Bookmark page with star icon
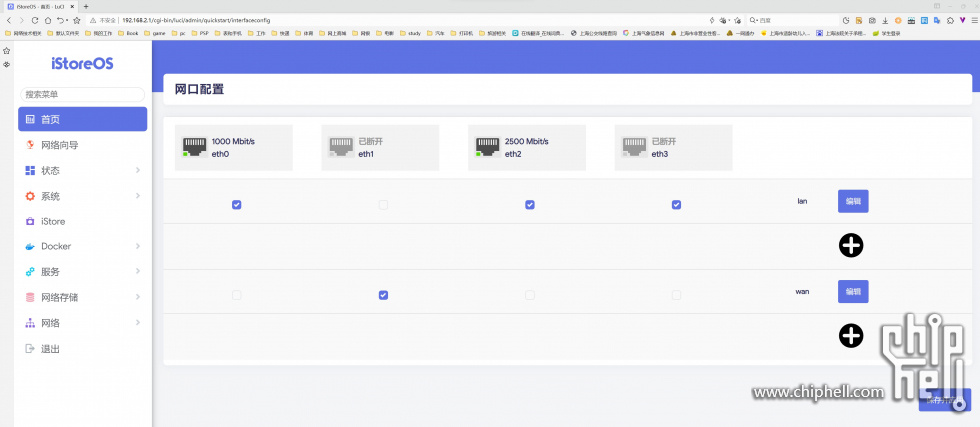This screenshot has height=427, width=980. click(77, 20)
